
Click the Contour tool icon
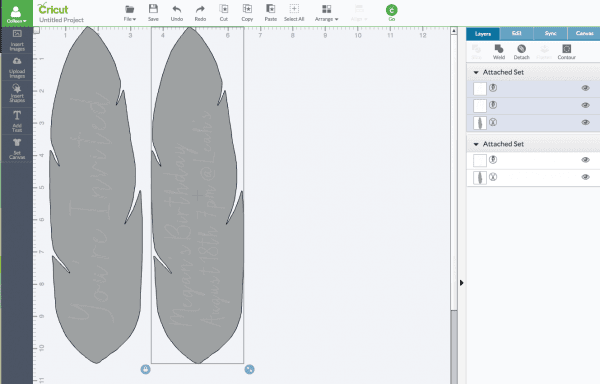[566, 49]
